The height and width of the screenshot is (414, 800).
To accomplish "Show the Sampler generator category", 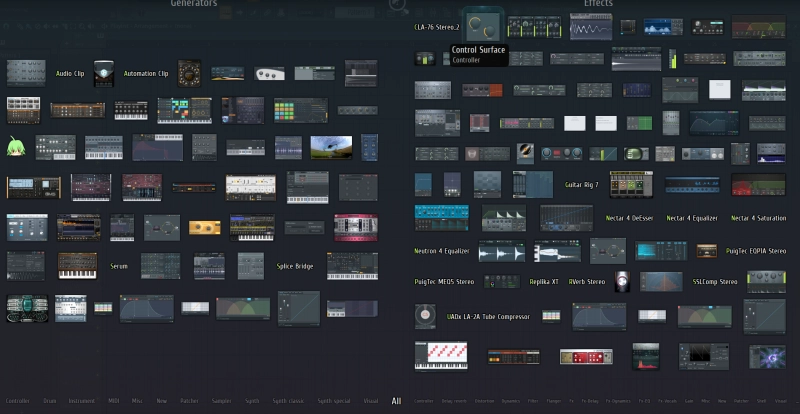I will pyautogui.click(x=222, y=401).
